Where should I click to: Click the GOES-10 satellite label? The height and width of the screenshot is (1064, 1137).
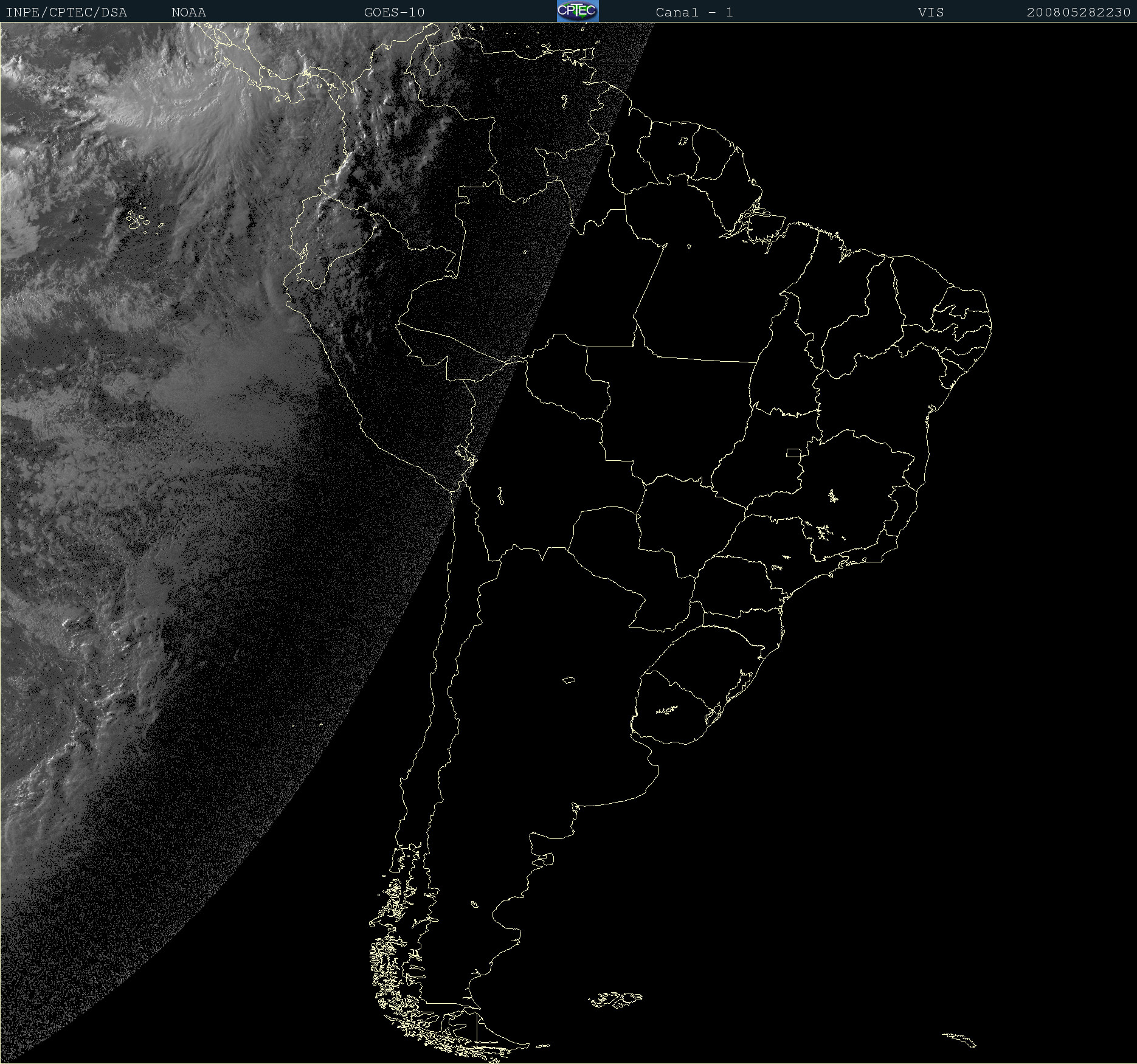point(394,12)
